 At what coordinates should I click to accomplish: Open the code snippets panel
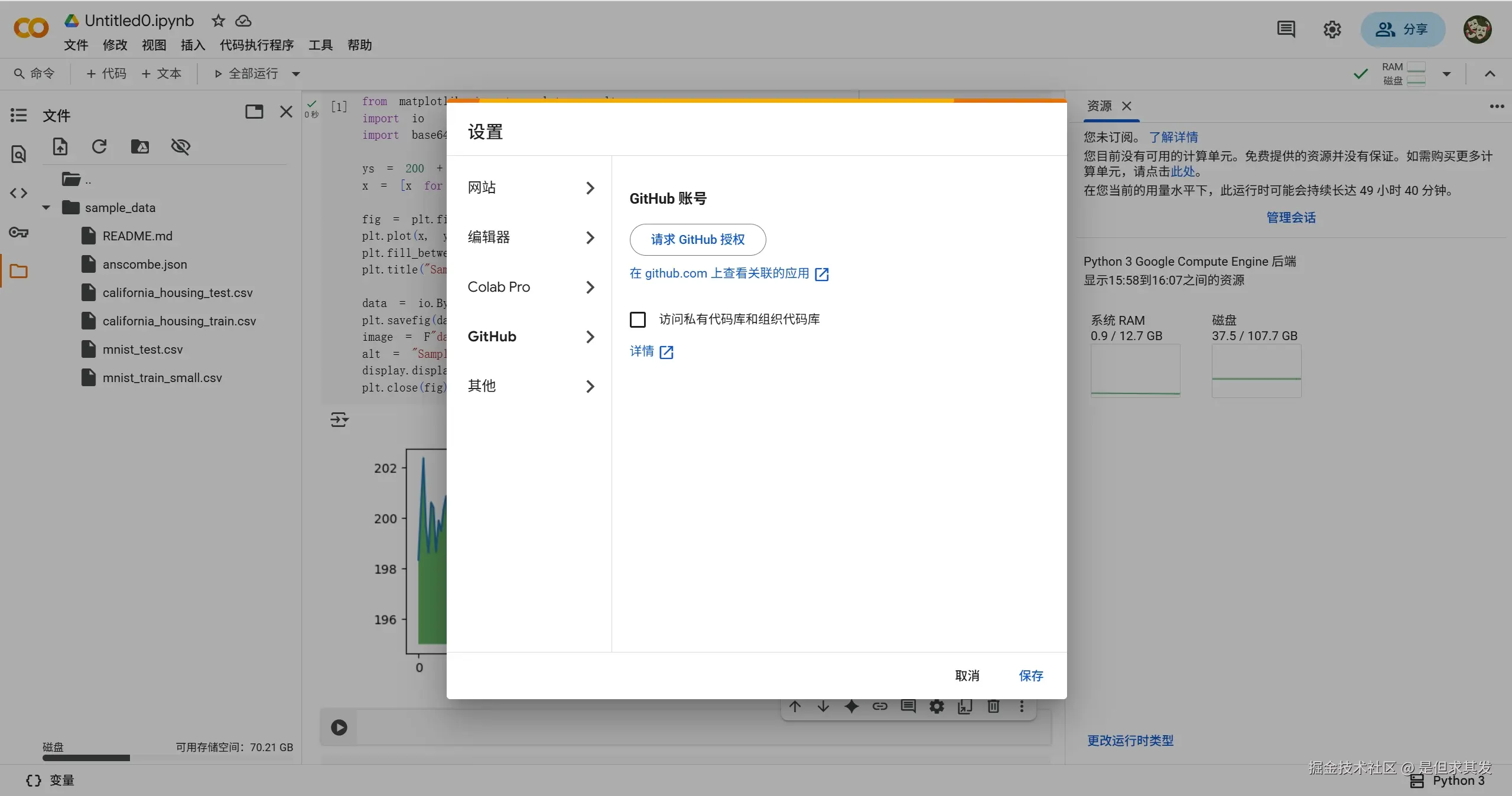point(18,192)
